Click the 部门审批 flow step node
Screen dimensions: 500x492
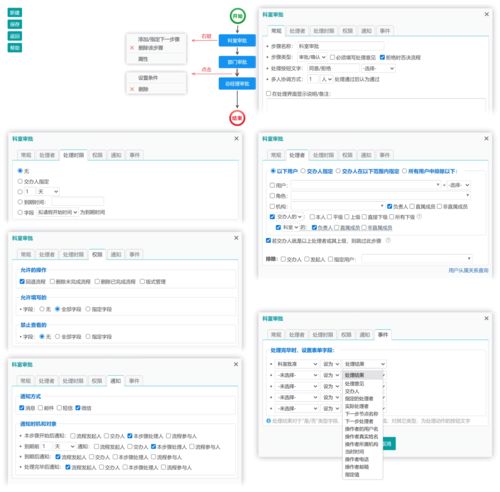pyautogui.click(x=237, y=62)
